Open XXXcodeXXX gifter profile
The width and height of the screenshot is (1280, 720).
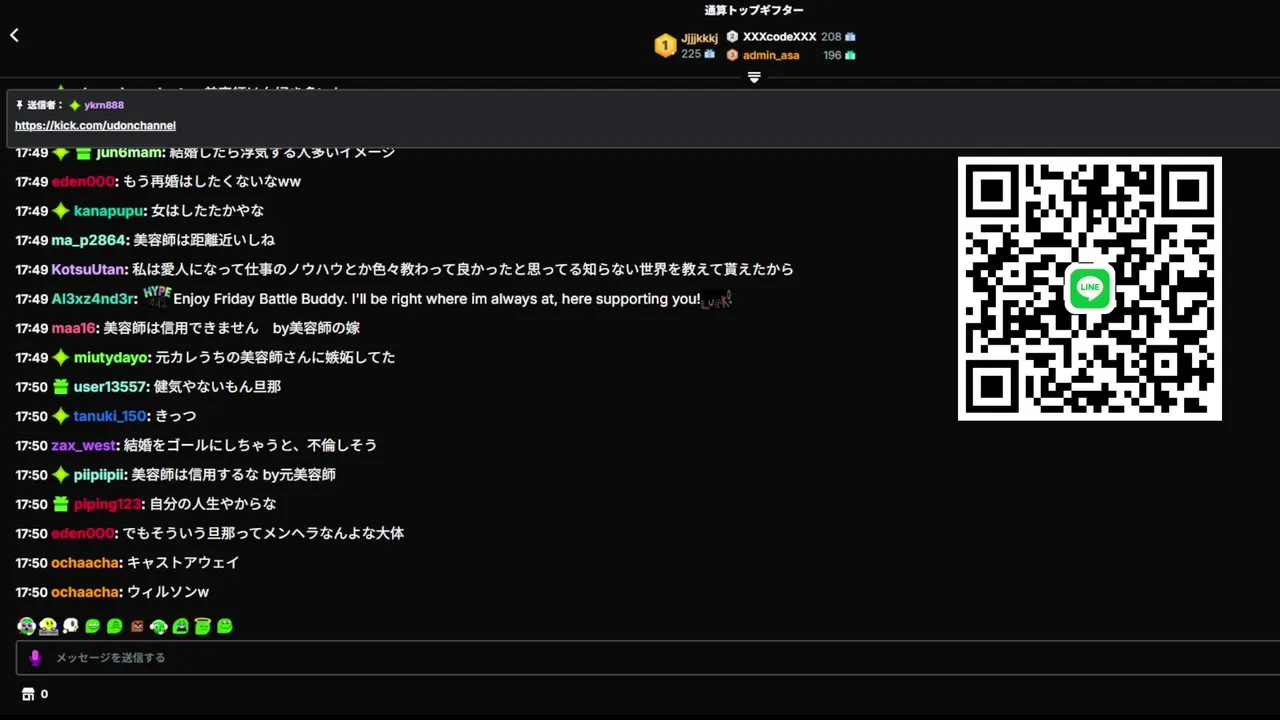click(779, 37)
